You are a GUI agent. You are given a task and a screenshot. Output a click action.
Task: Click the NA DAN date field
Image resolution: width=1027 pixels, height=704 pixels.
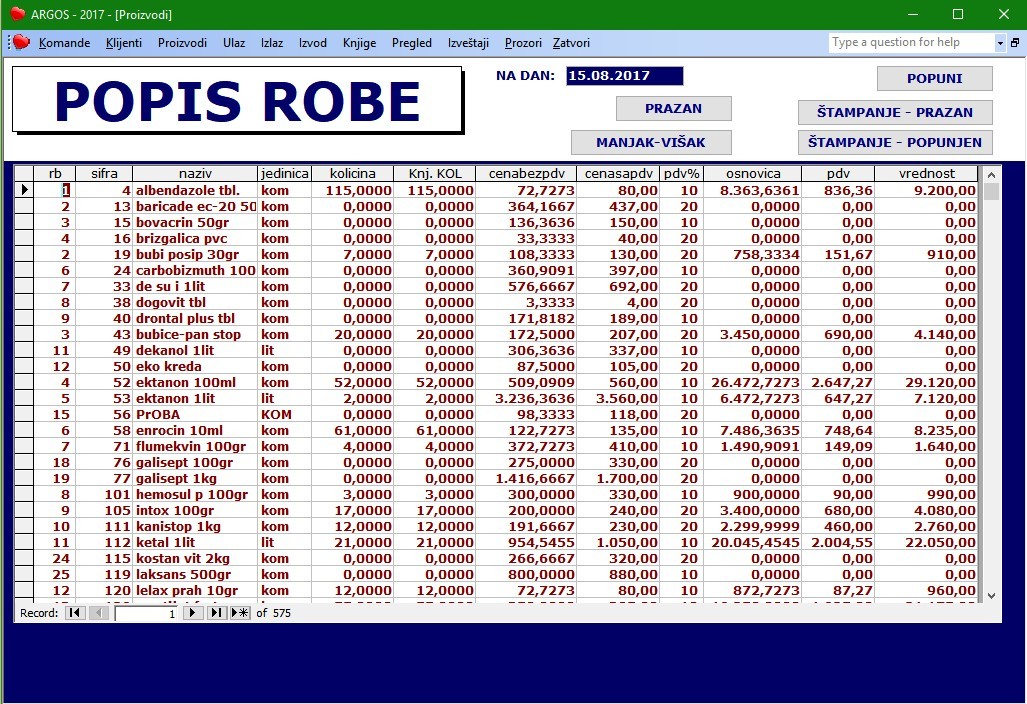(625, 76)
